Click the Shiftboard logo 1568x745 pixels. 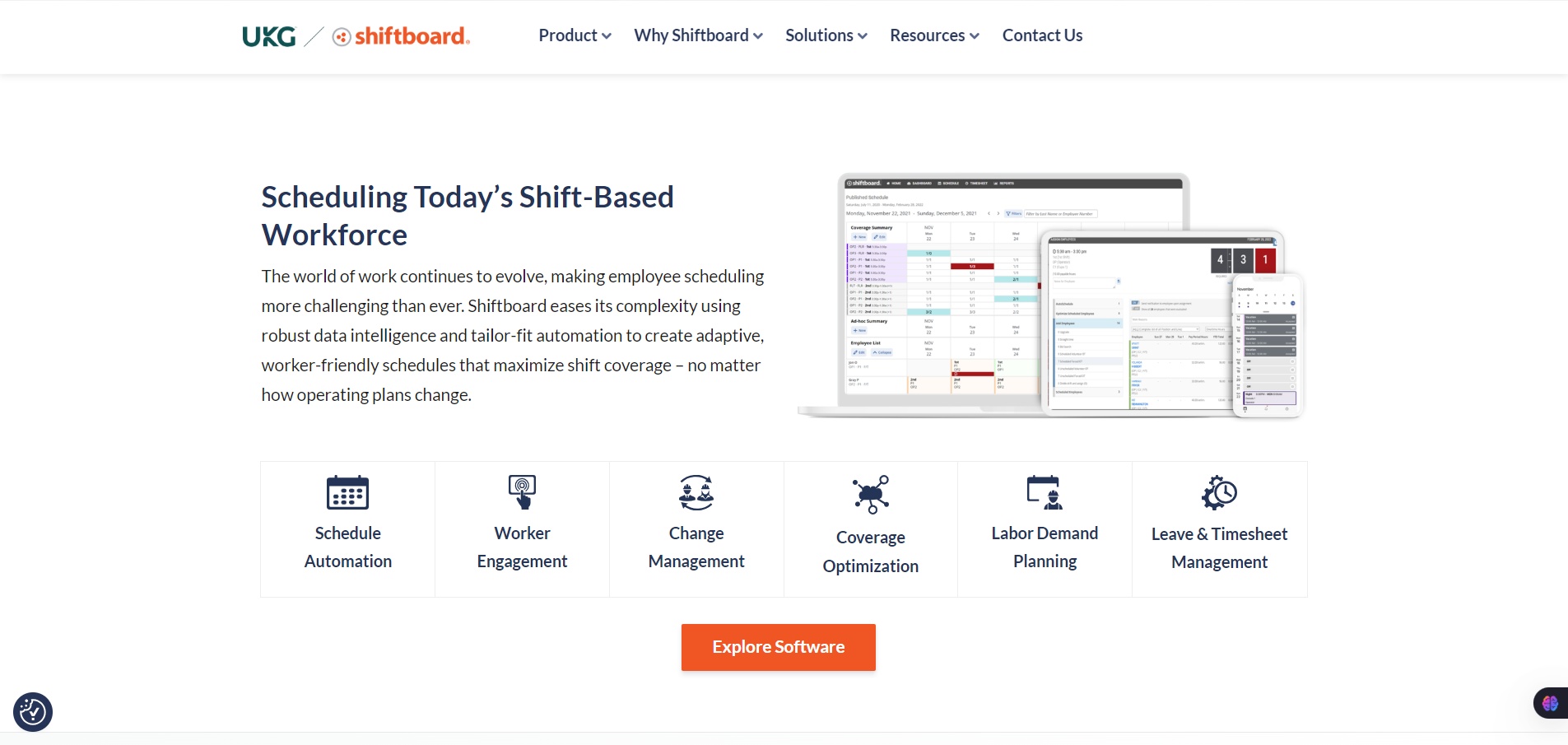tap(401, 36)
